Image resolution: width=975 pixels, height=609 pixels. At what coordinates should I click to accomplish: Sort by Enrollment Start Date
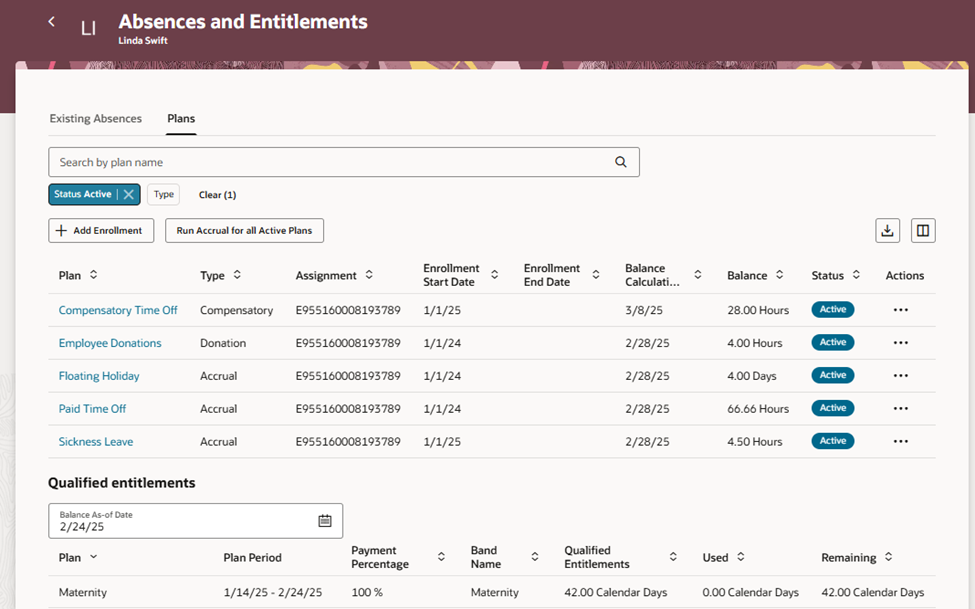pyautogui.click(x=494, y=274)
